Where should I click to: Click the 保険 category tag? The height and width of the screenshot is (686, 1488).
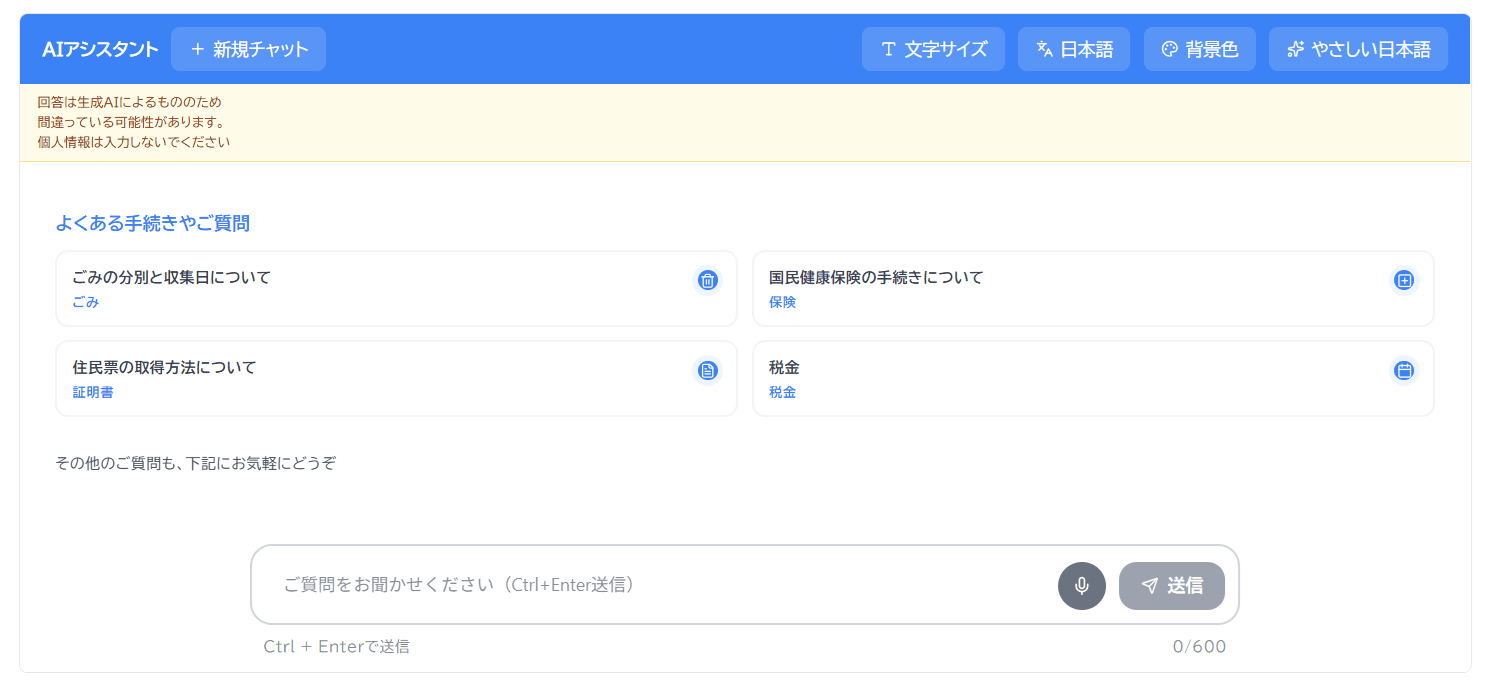pos(782,302)
